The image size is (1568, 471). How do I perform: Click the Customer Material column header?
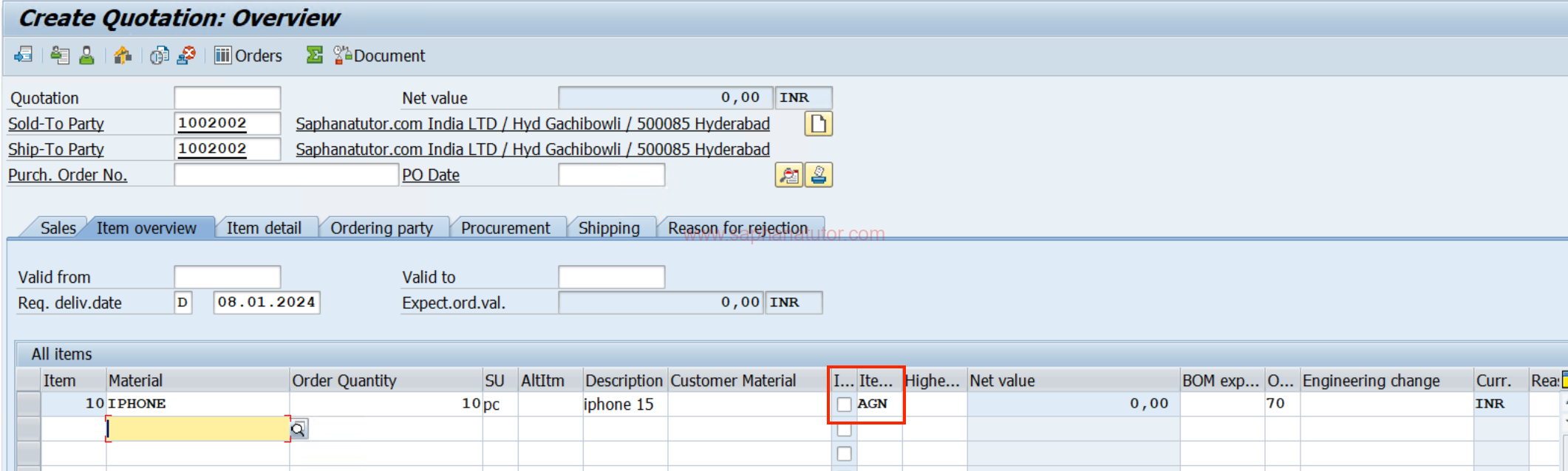pyautogui.click(x=749, y=380)
